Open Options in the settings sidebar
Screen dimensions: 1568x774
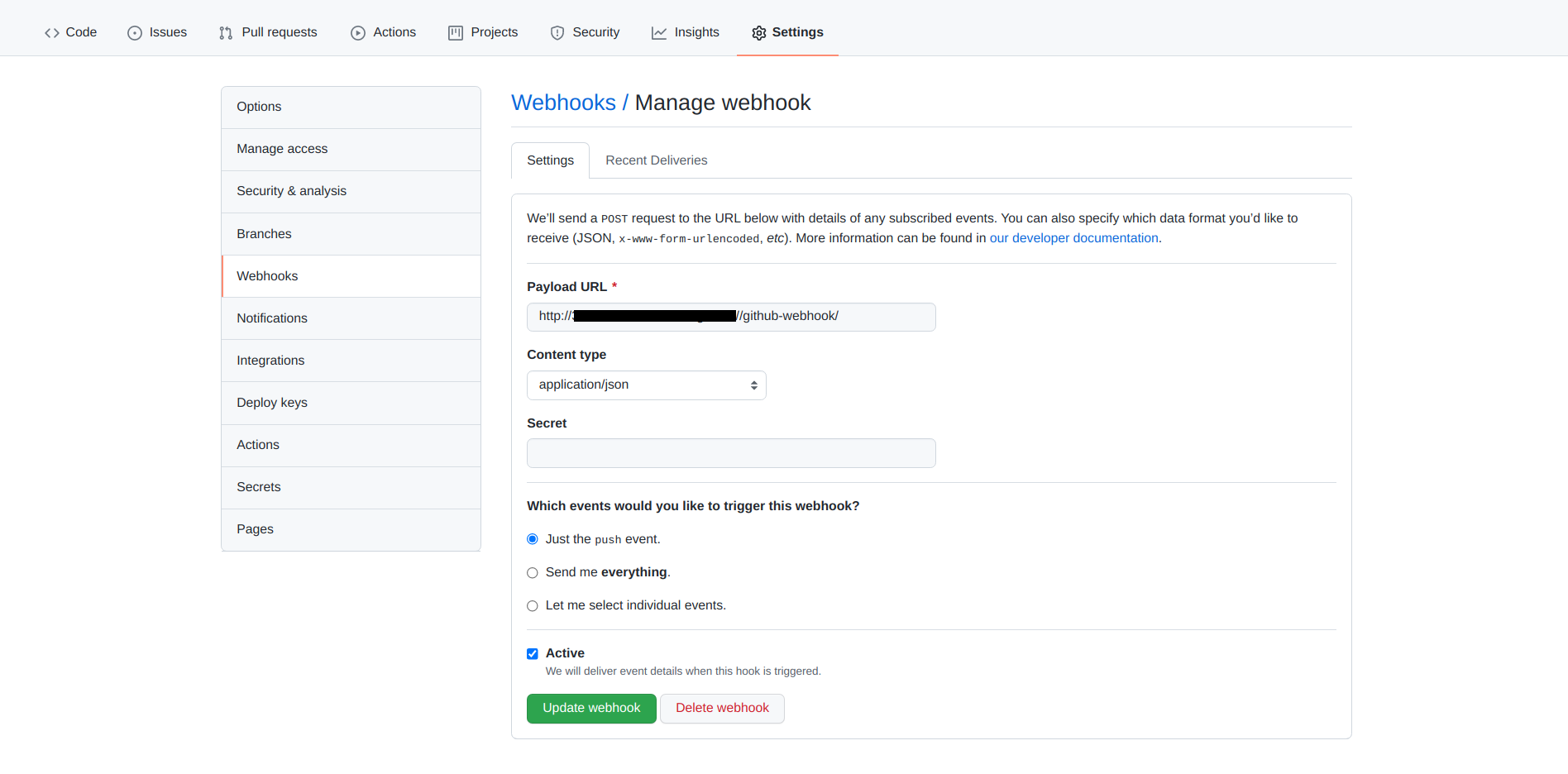[351, 107]
